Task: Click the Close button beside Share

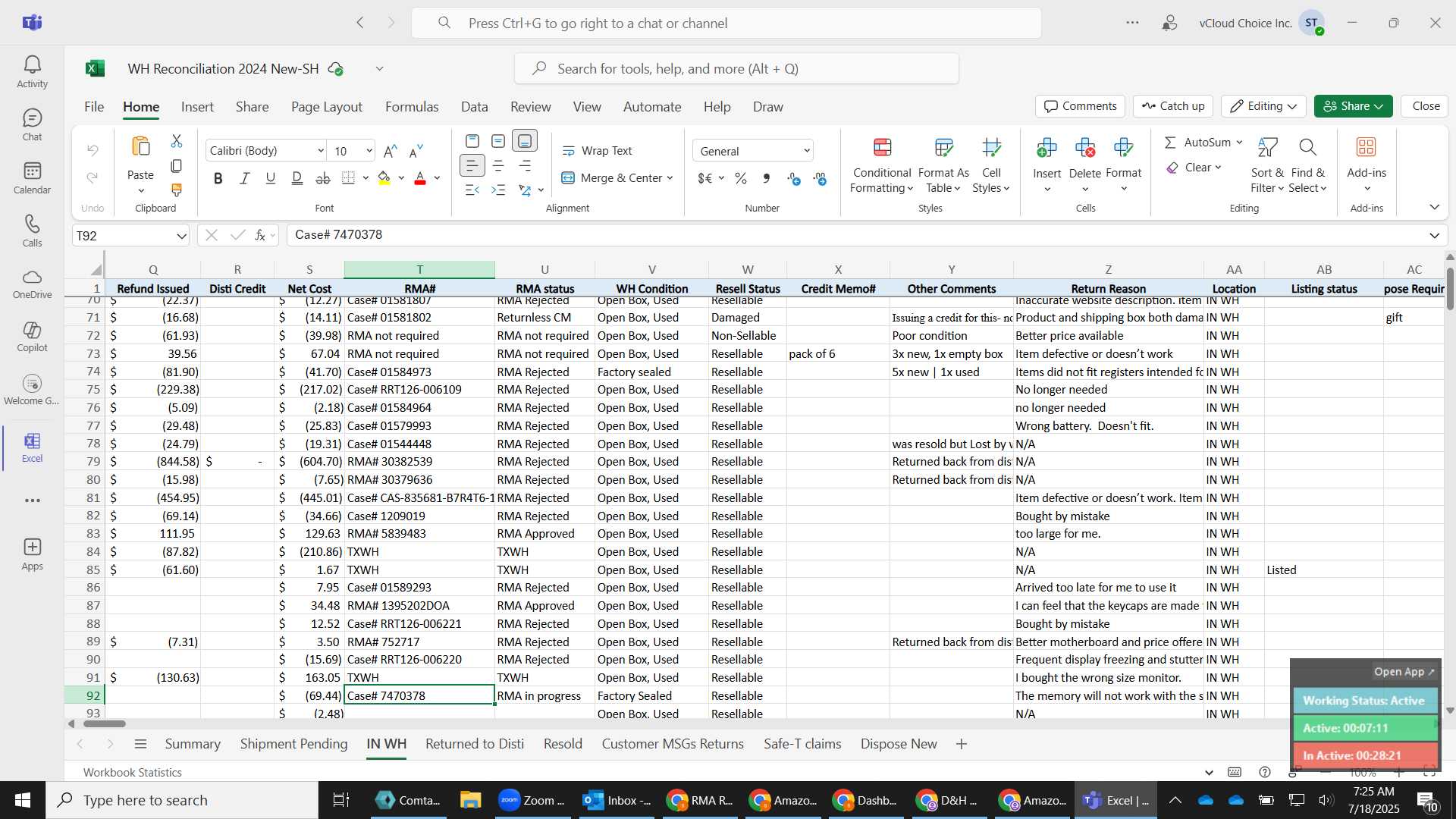Action: [1426, 106]
